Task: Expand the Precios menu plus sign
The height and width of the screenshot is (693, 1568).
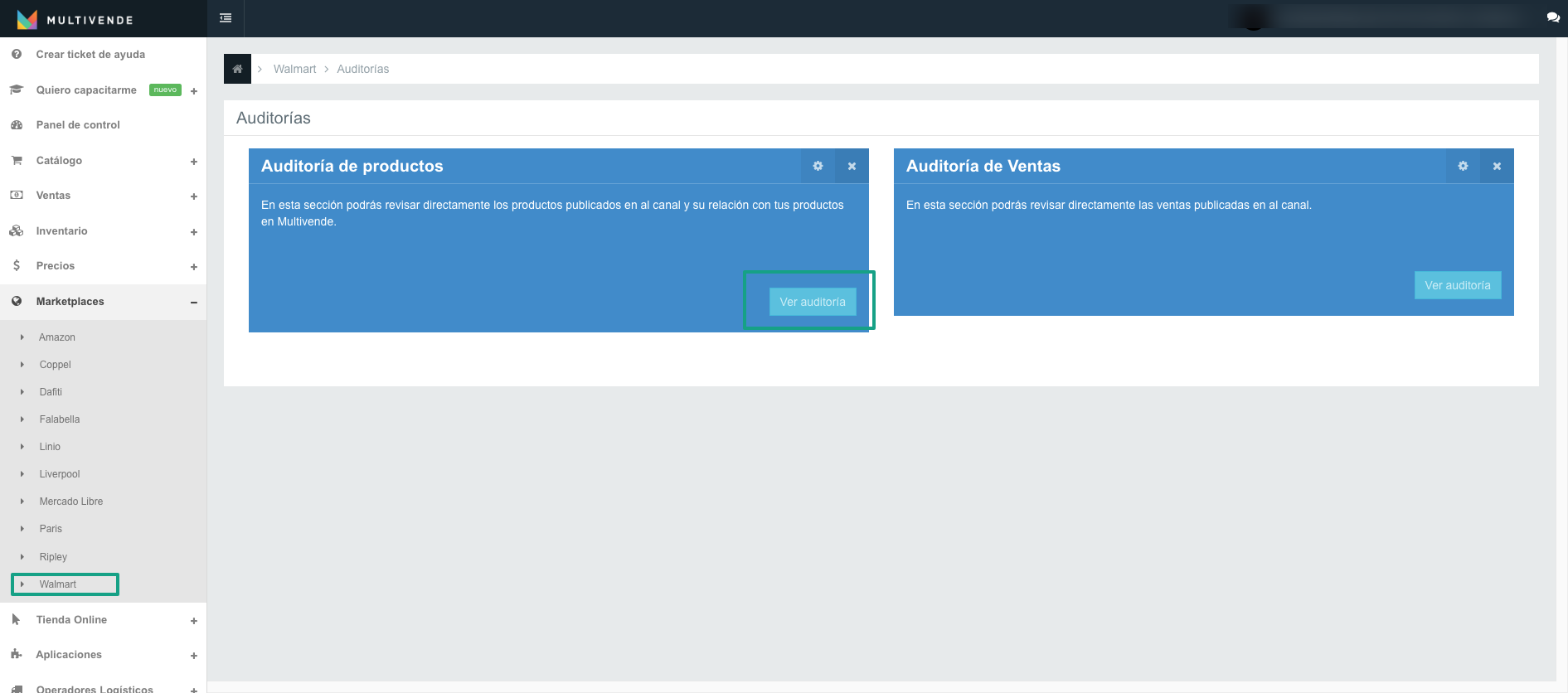Action: pyautogui.click(x=194, y=267)
